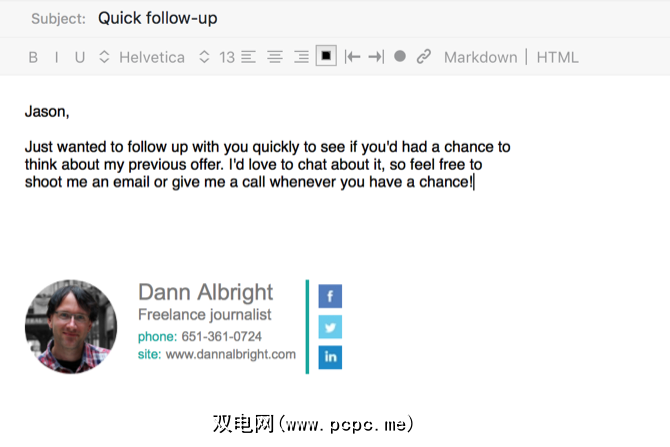Image resolution: width=670 pixels, height=447 pixels.
Task: Click the Subject field text
Action: (x=158, y=18)
